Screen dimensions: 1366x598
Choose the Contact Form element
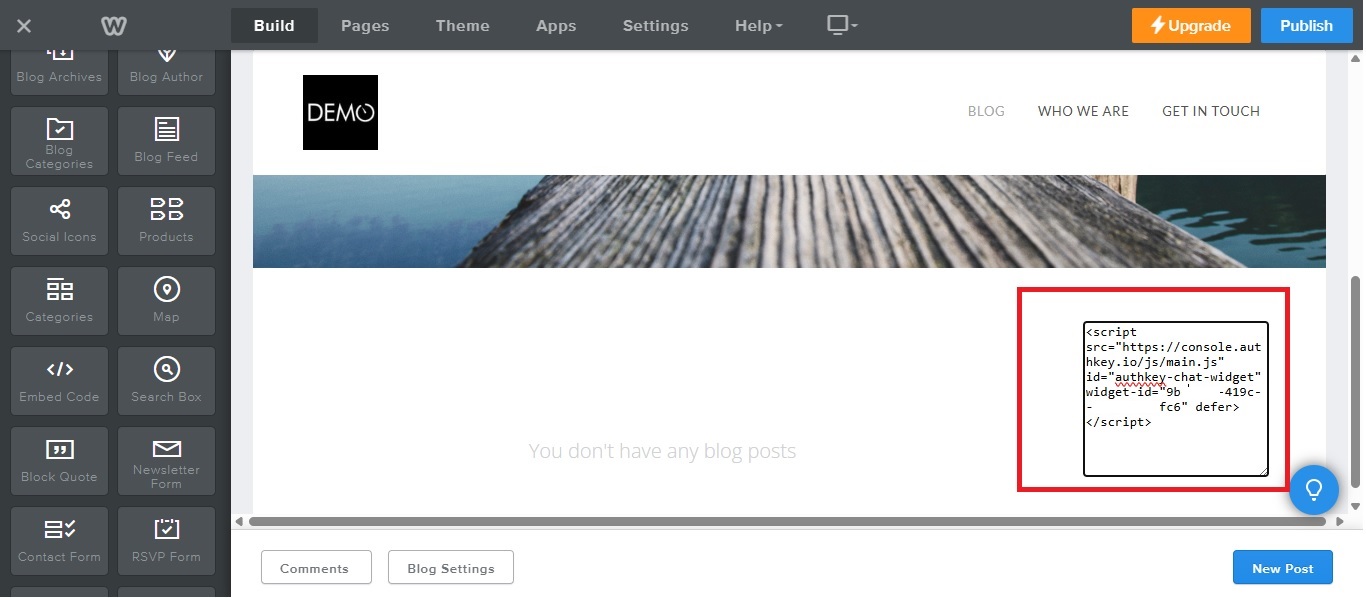tap(59, 540)
